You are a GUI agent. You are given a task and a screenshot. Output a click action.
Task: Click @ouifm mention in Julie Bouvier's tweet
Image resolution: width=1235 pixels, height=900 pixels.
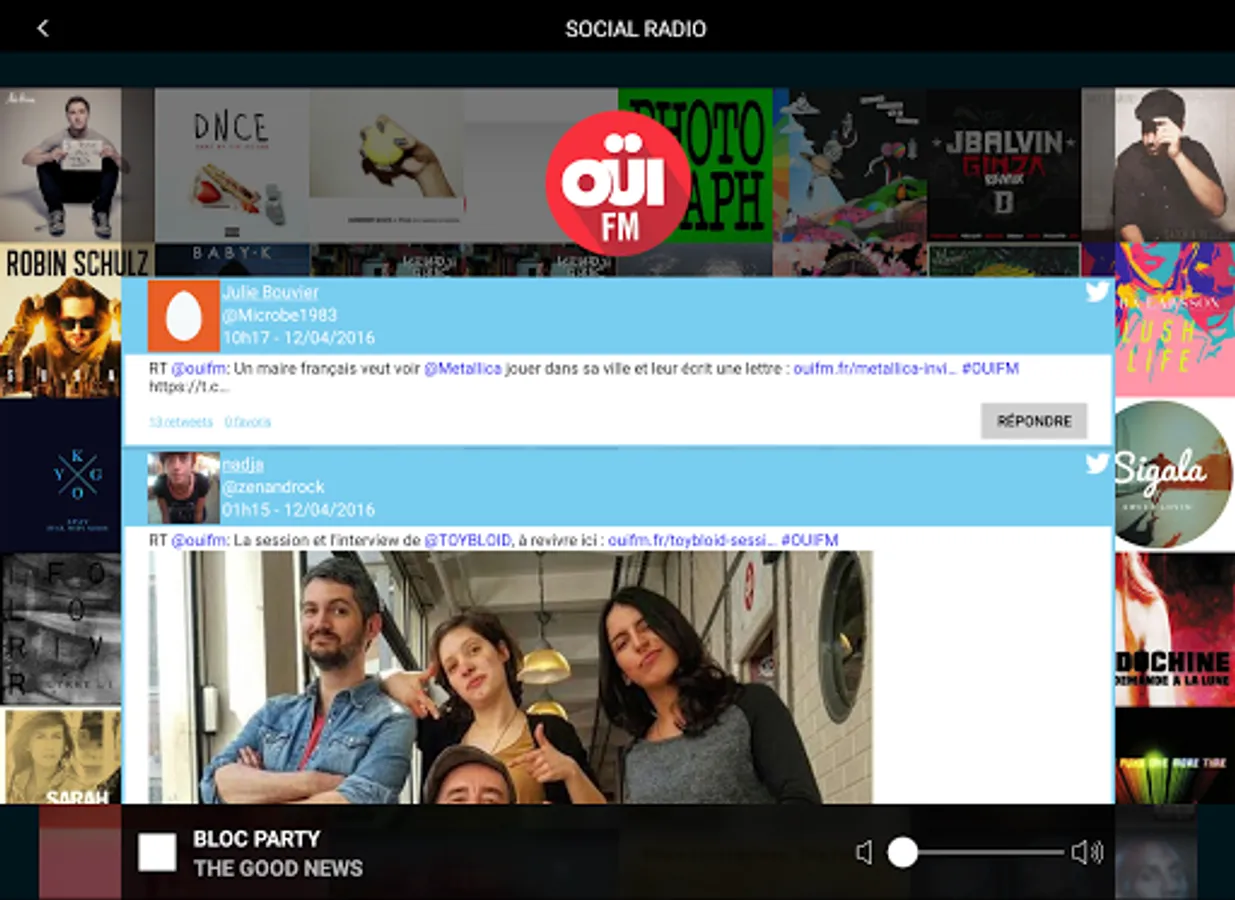click(x=198, y=369)
